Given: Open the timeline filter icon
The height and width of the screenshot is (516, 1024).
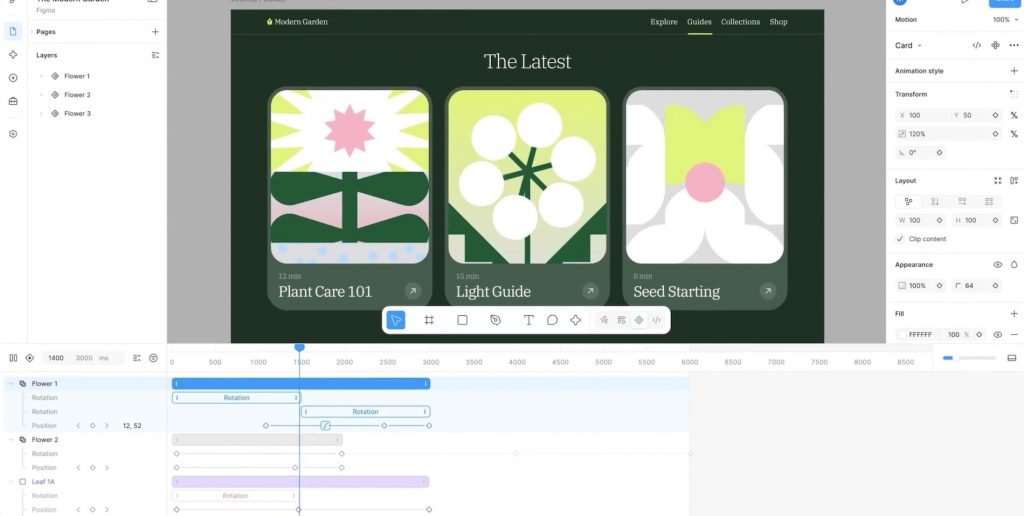Looking at the screenshot, I should pyautogui.click(x=153, y=358).
